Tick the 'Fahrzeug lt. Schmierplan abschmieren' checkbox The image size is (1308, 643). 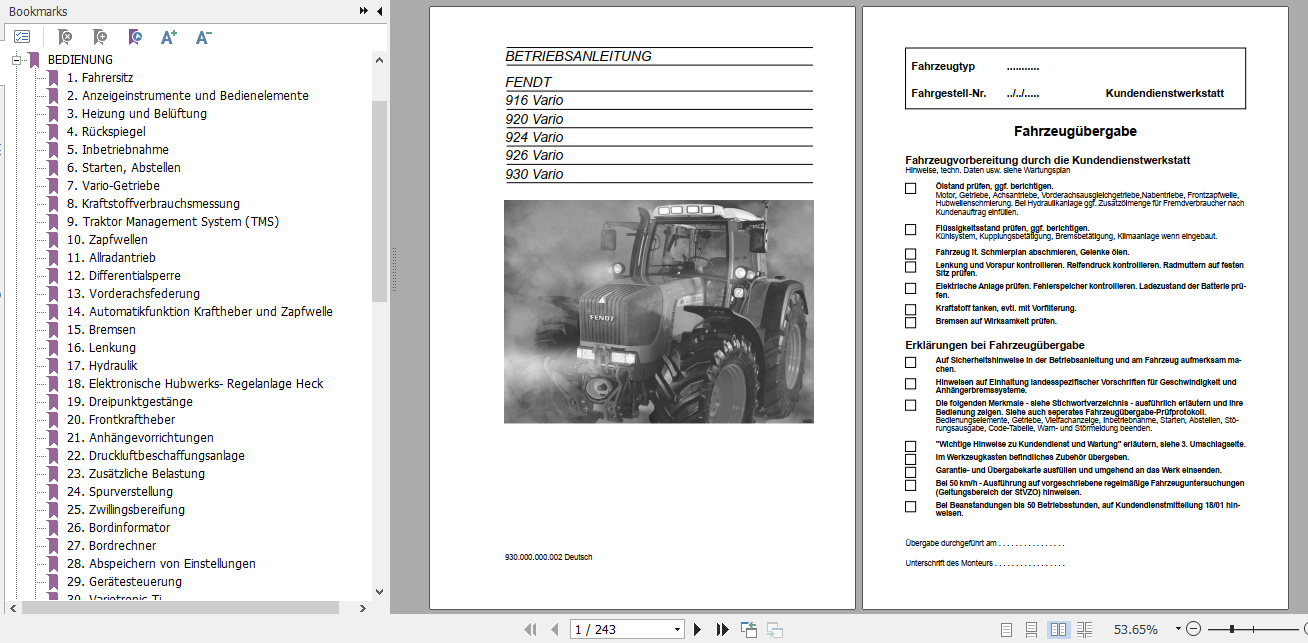tap(910, 254)
